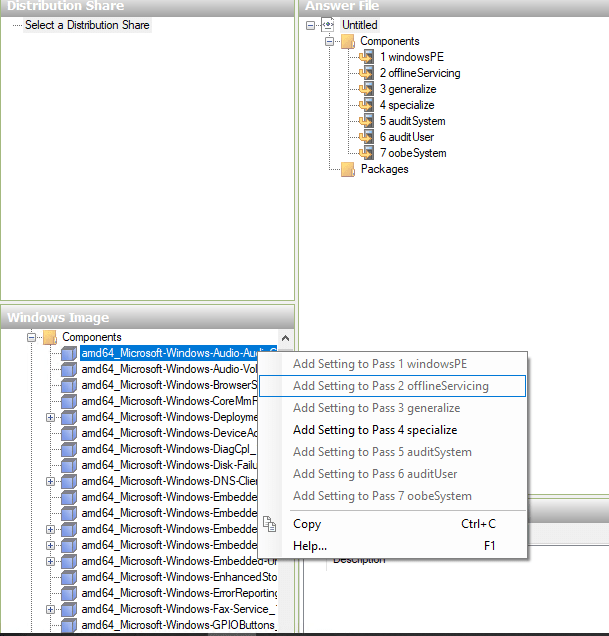Choose Add Setting to Pass 4 specialize

(x=392, y=430)
